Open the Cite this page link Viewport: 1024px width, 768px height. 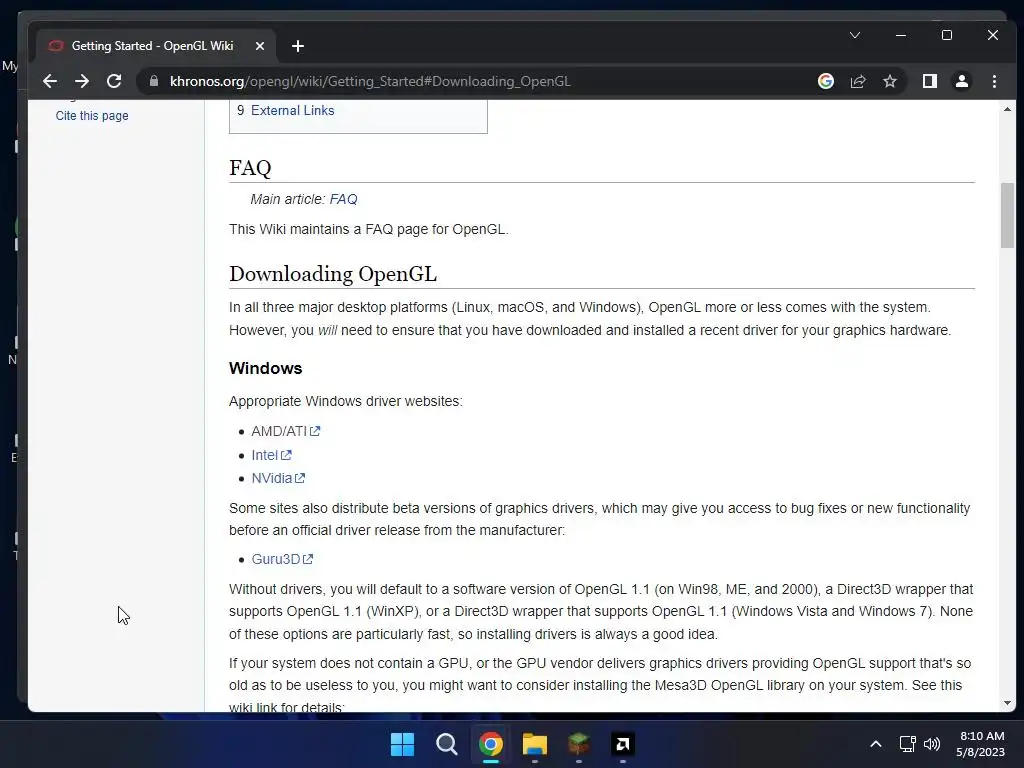pos(92,116)
